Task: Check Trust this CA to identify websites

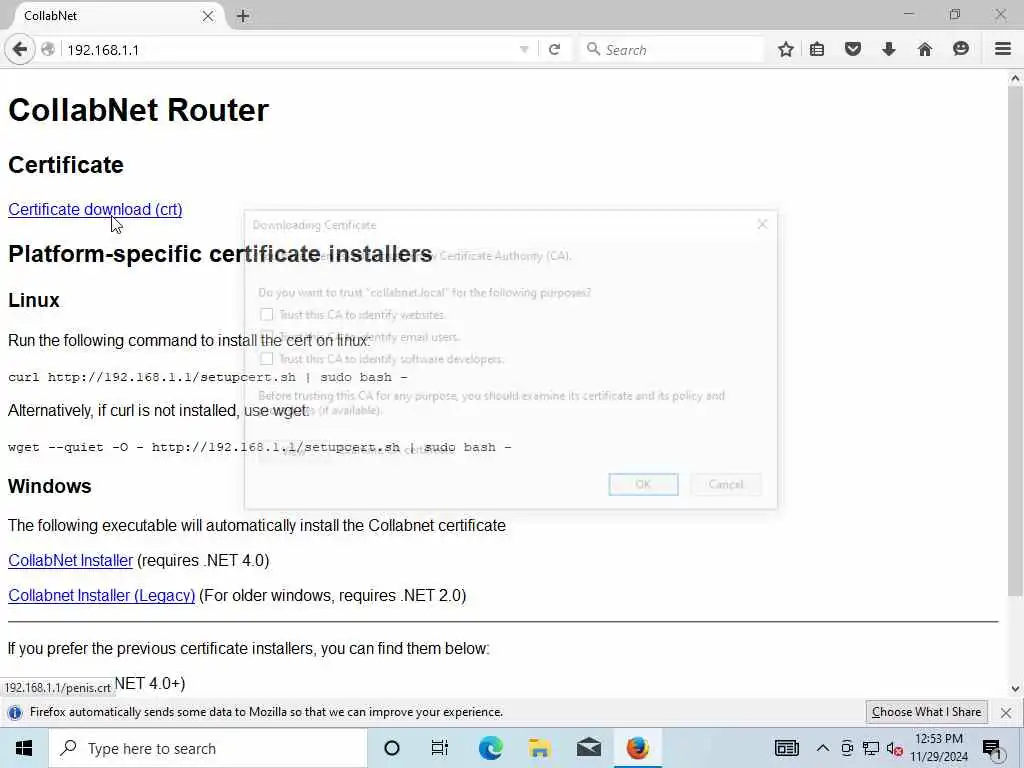Action: point(266,315)
